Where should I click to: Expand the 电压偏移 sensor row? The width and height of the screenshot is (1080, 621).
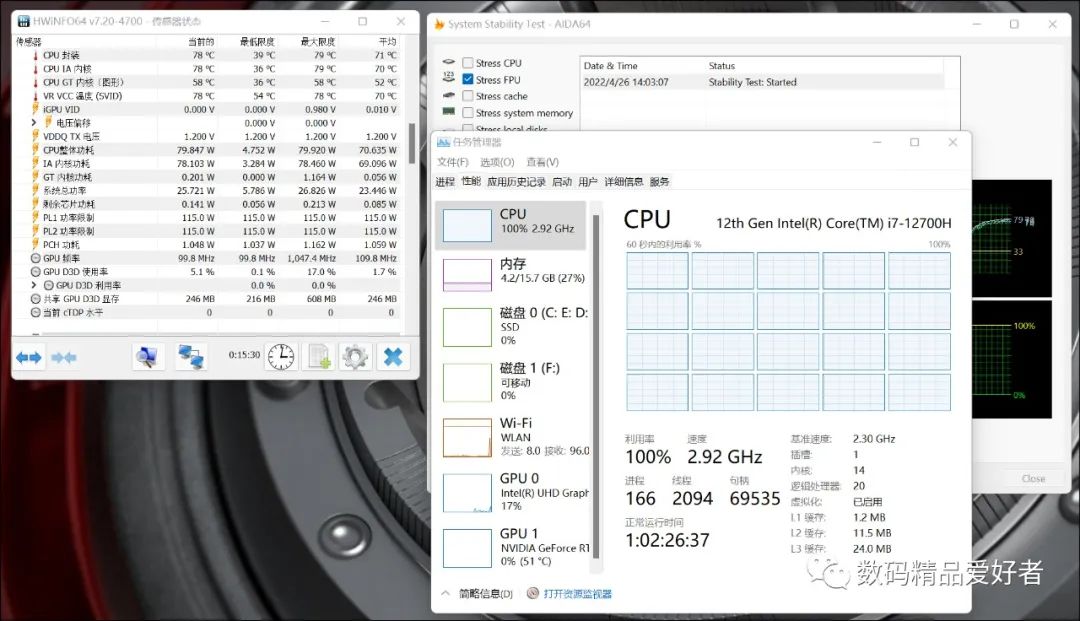[x=33, y=123]
